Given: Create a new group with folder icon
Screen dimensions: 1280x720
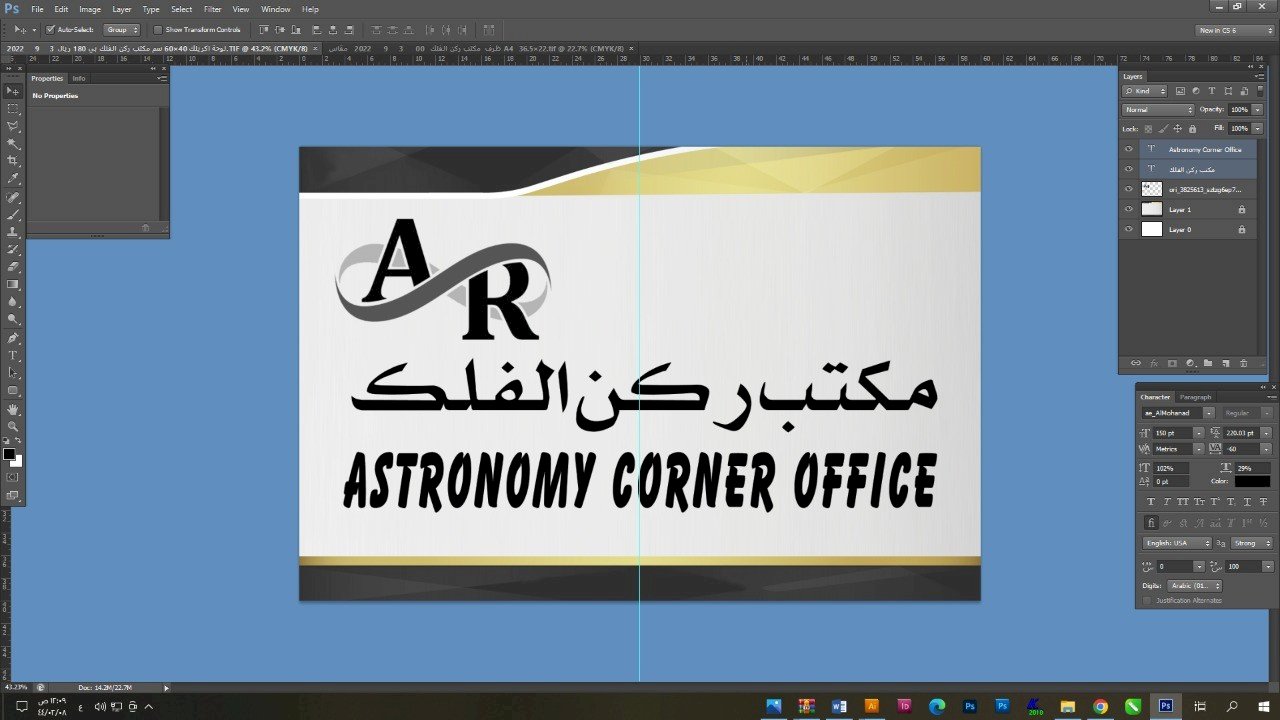Looking at the screenshot, I should 1207,363.
